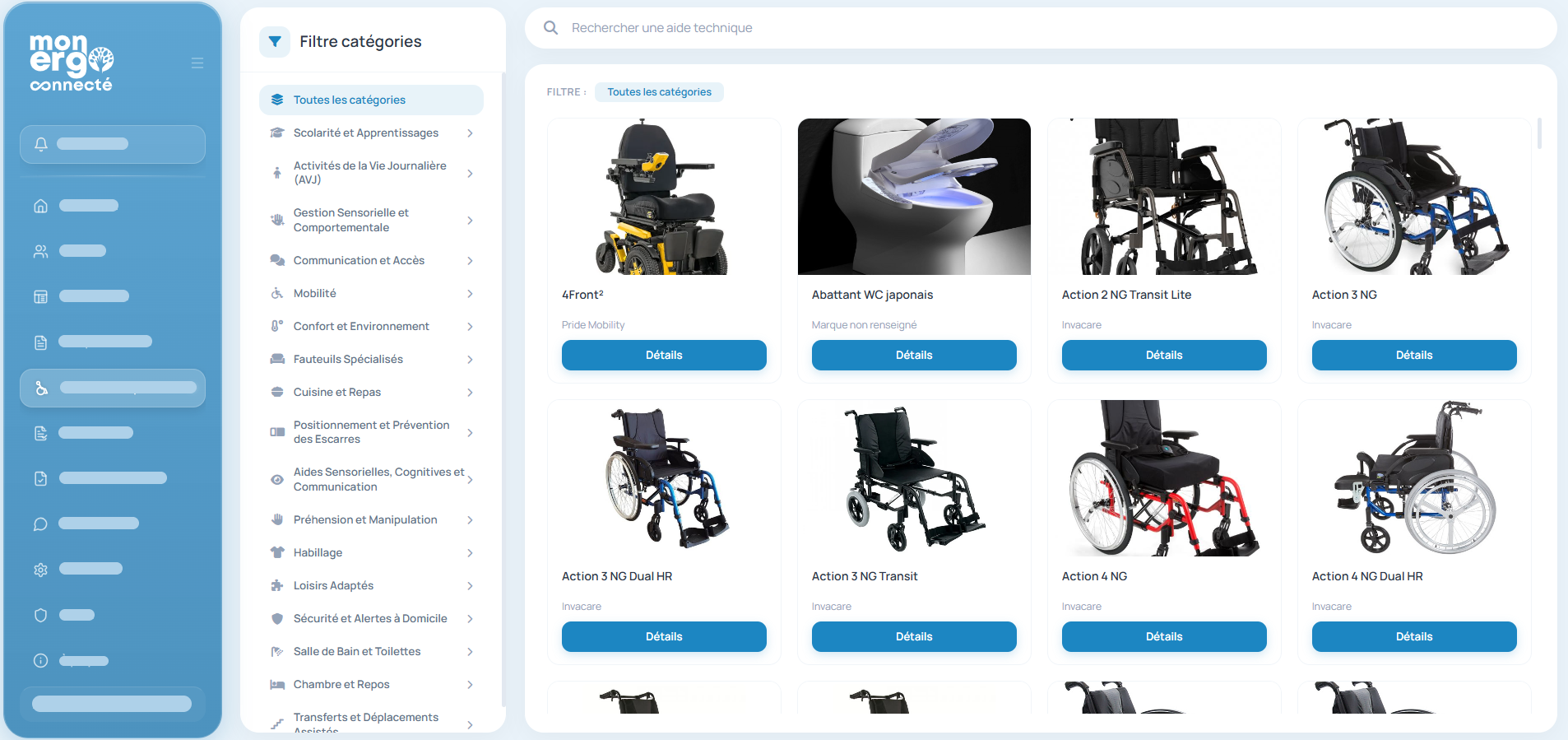This screenshot has height=740, width=1568.
Task: Expand Salle de Bain et Toilettes
Action: click(371, 652)
